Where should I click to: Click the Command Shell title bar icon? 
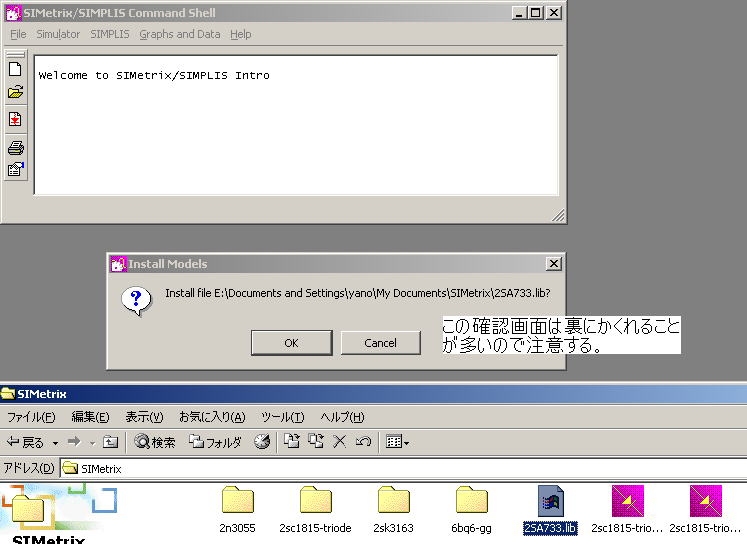click(13, 13)
